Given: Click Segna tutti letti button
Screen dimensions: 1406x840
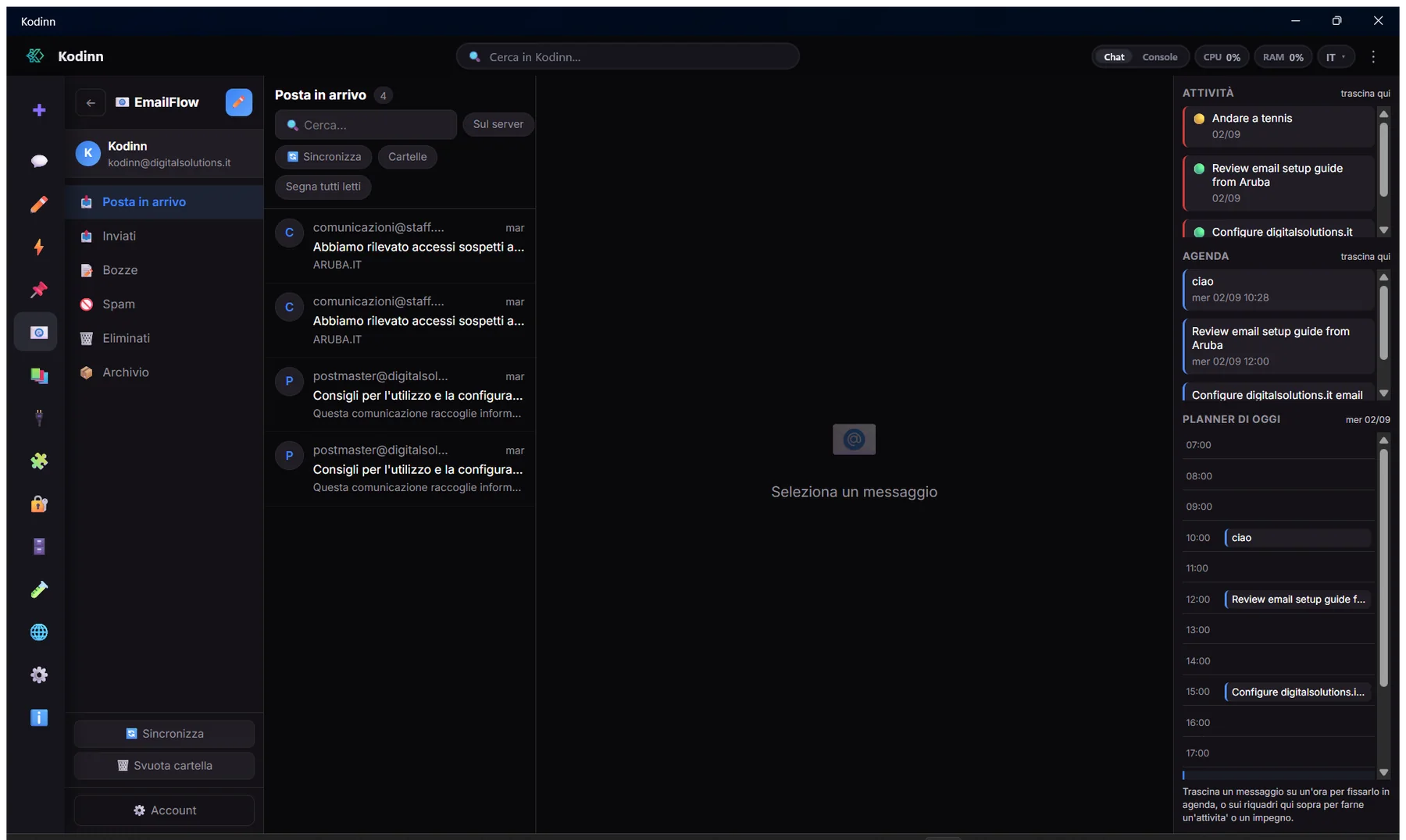Looking at the screenshot, I should (x=323, y=187).
